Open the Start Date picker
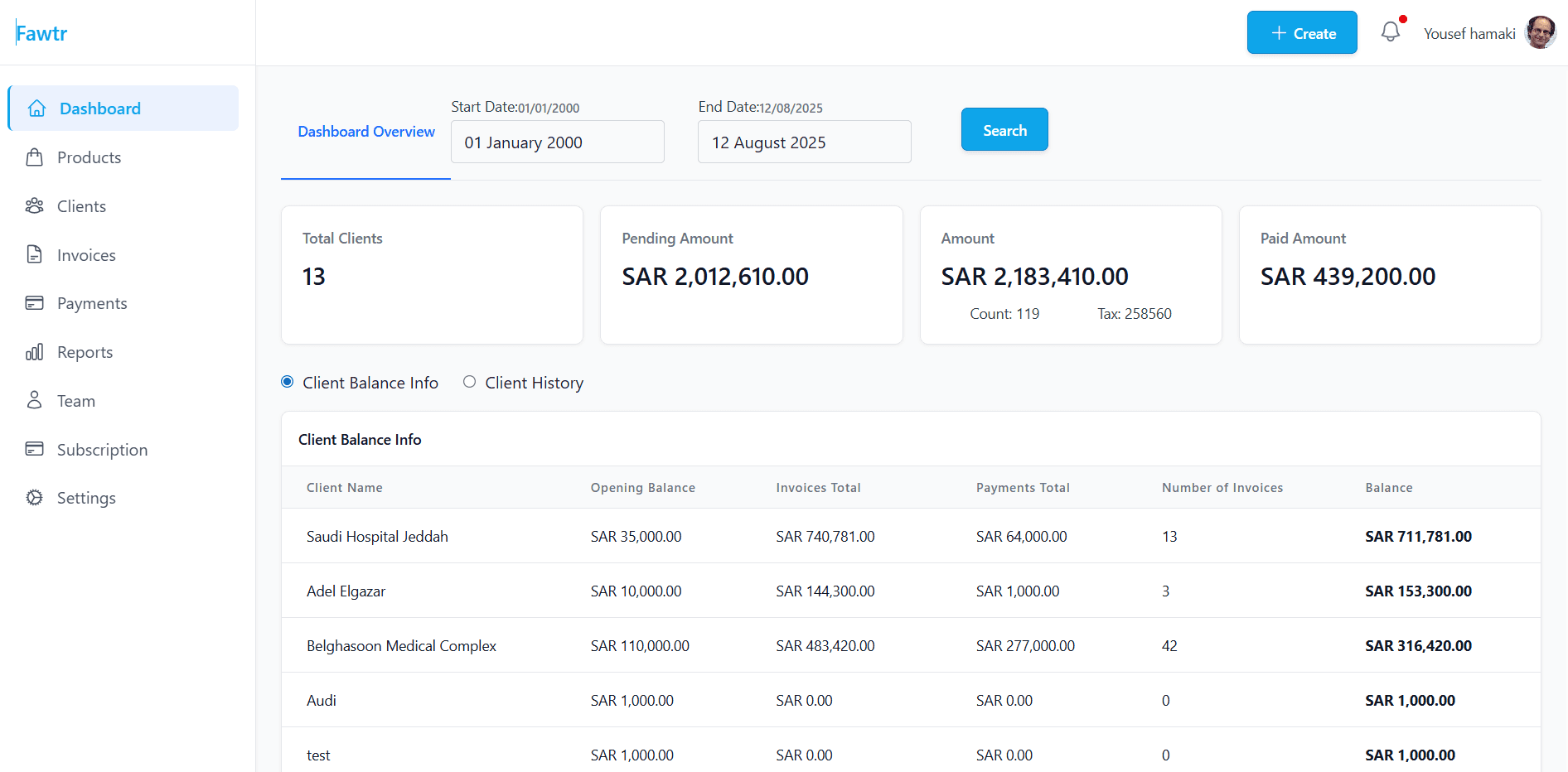 point(557,142)
